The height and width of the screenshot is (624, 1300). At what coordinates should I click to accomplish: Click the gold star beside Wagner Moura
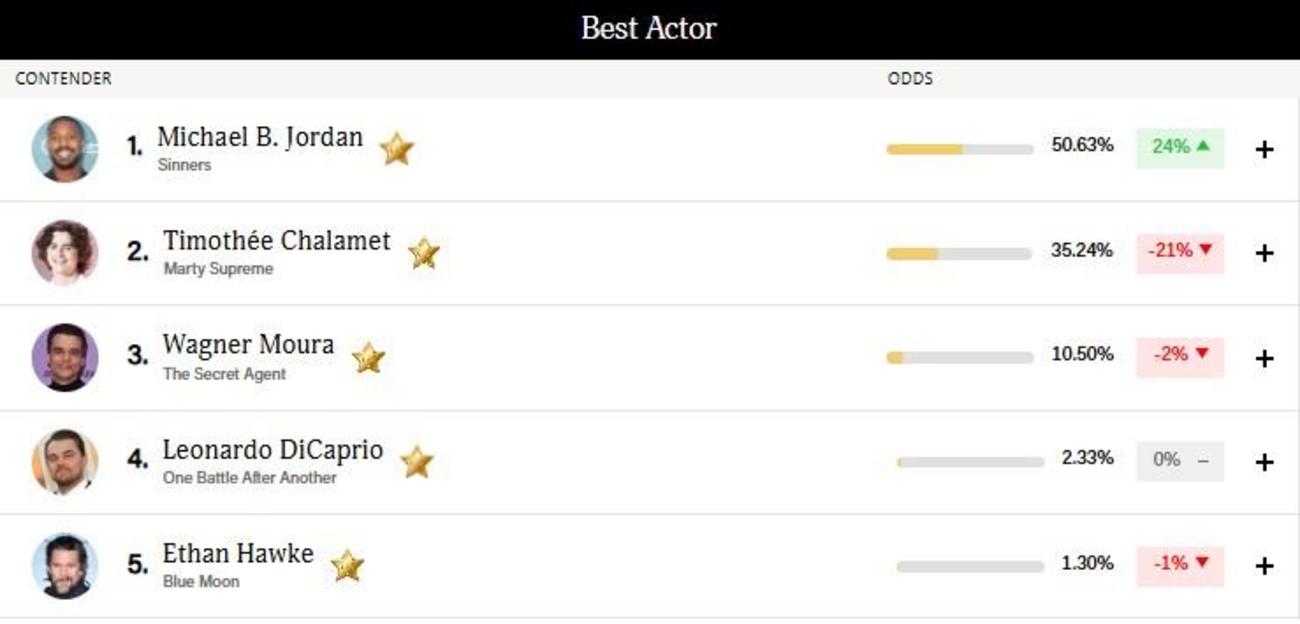(368, 358)
